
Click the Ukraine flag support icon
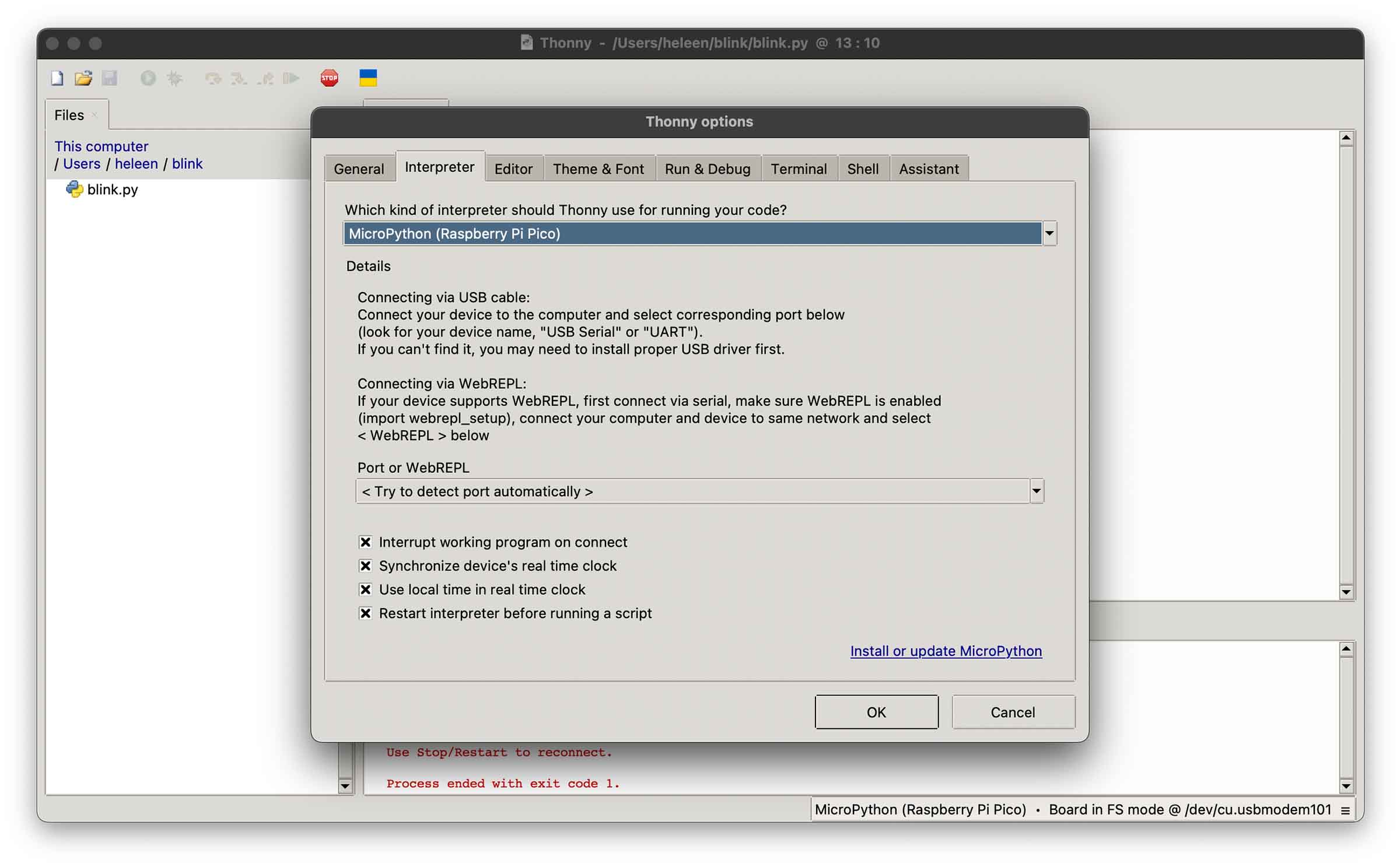(367, 78)
